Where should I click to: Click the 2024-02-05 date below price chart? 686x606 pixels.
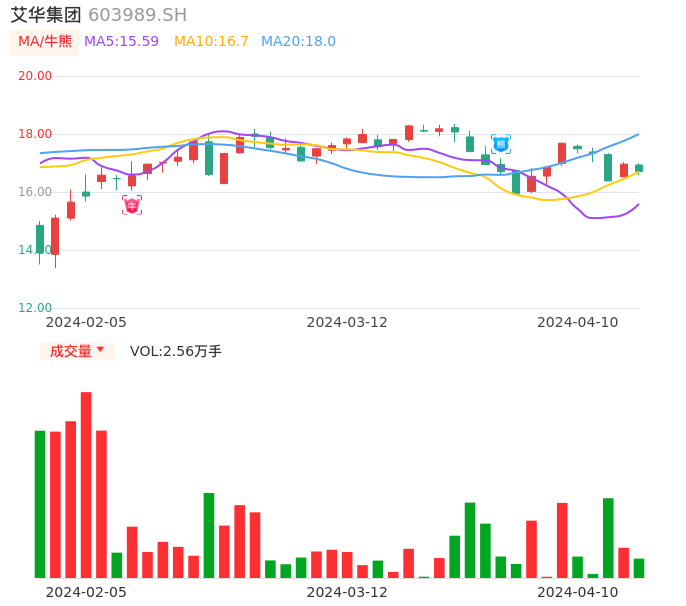tap(86, 322)
